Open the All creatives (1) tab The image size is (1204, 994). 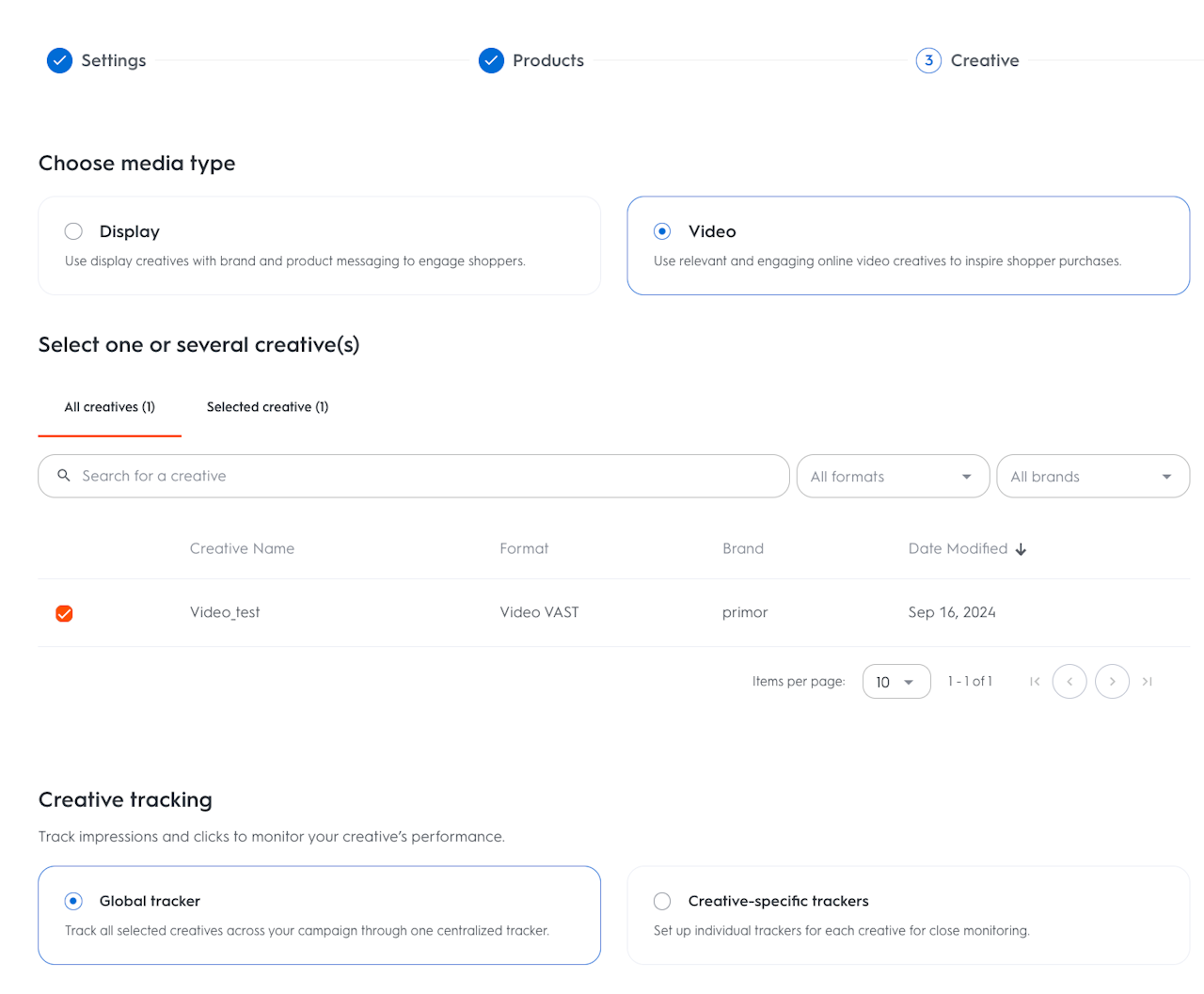[x=109, y=407]
